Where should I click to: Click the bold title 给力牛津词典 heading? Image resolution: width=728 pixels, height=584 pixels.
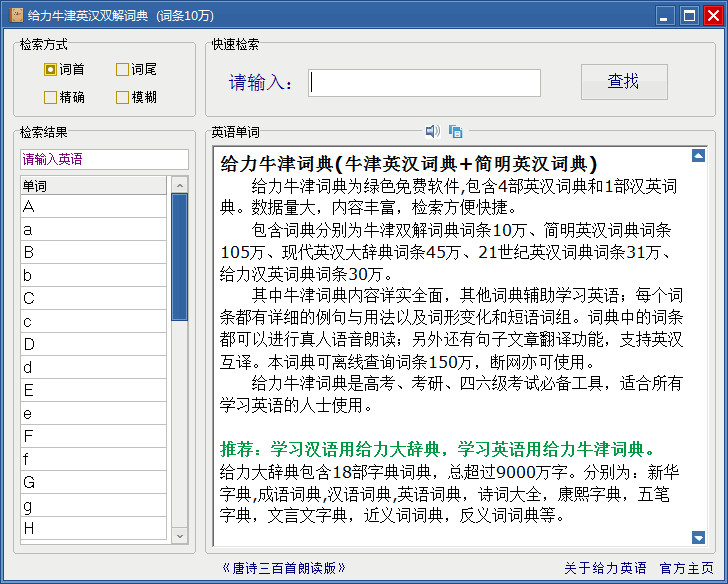[409, 163]
